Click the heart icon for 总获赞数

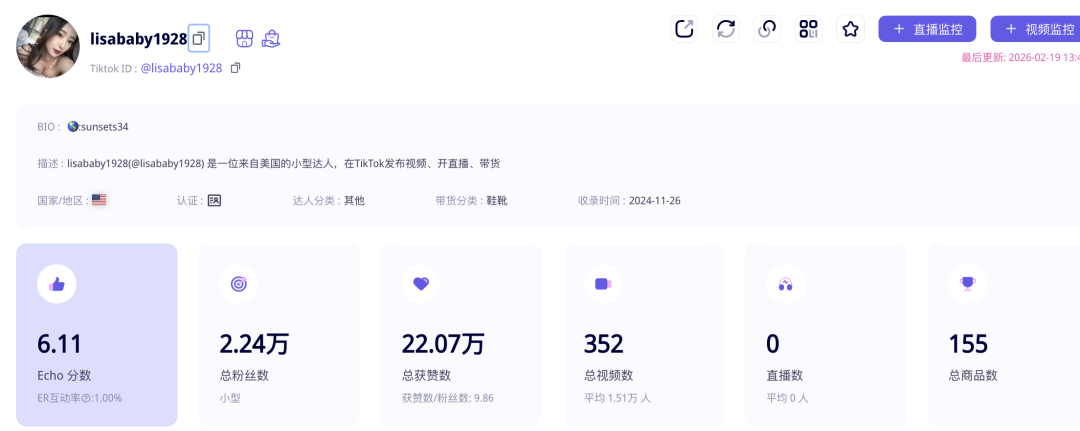421,284
